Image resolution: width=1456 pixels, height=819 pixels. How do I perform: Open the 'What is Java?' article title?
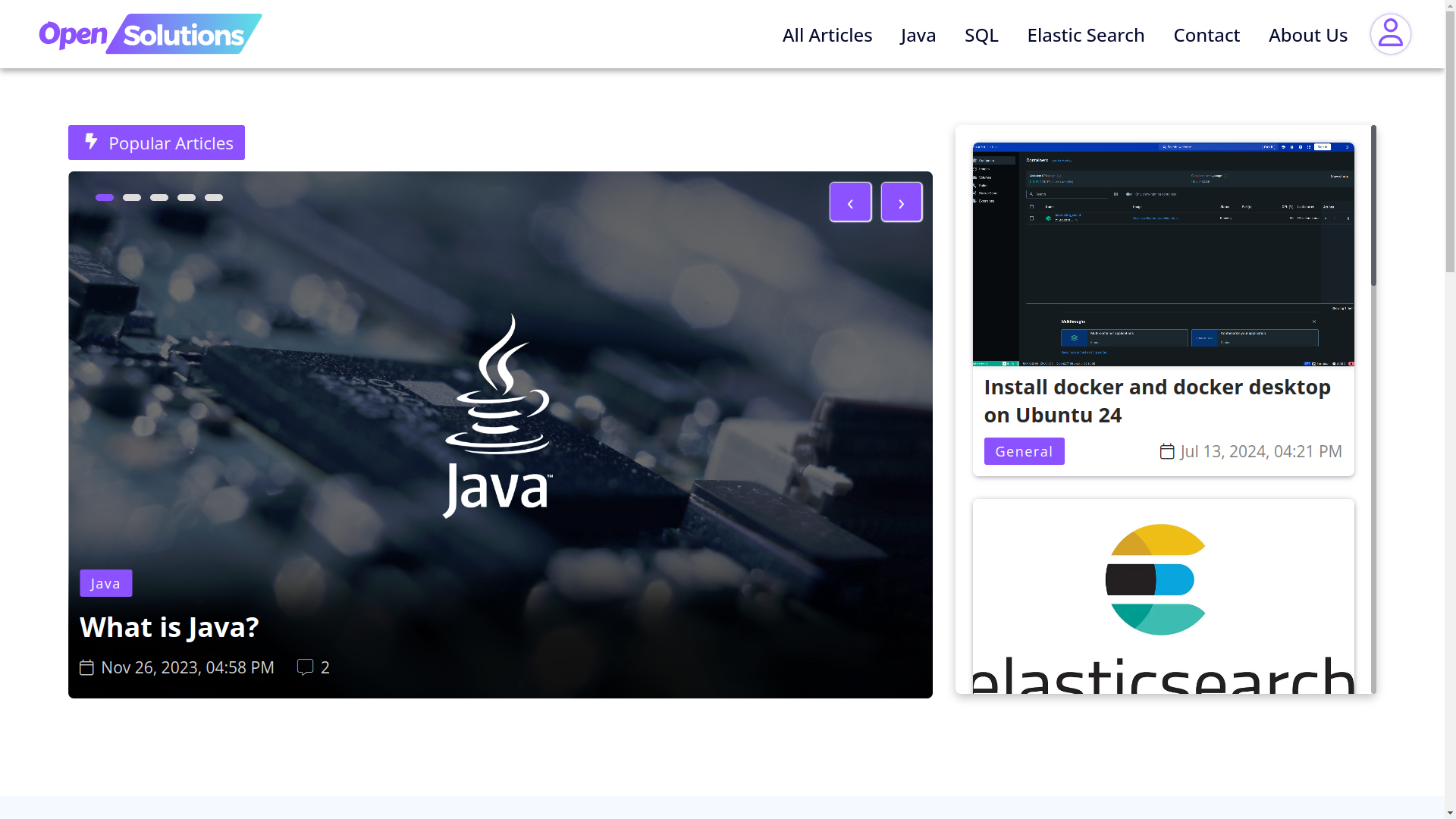pos(169,627)
